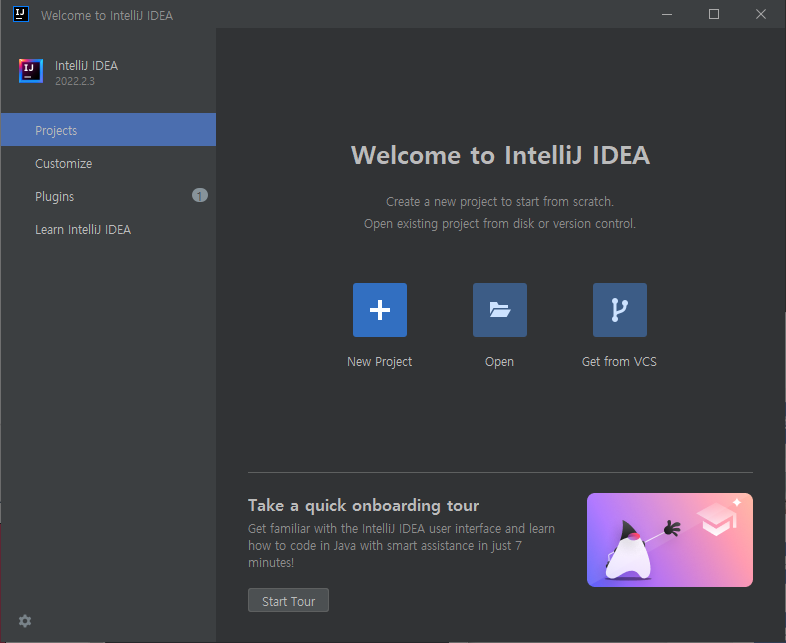Maximize the Welcome window
Image resolution: width=786 pixels, height=643 pixels.
(714, 14)
